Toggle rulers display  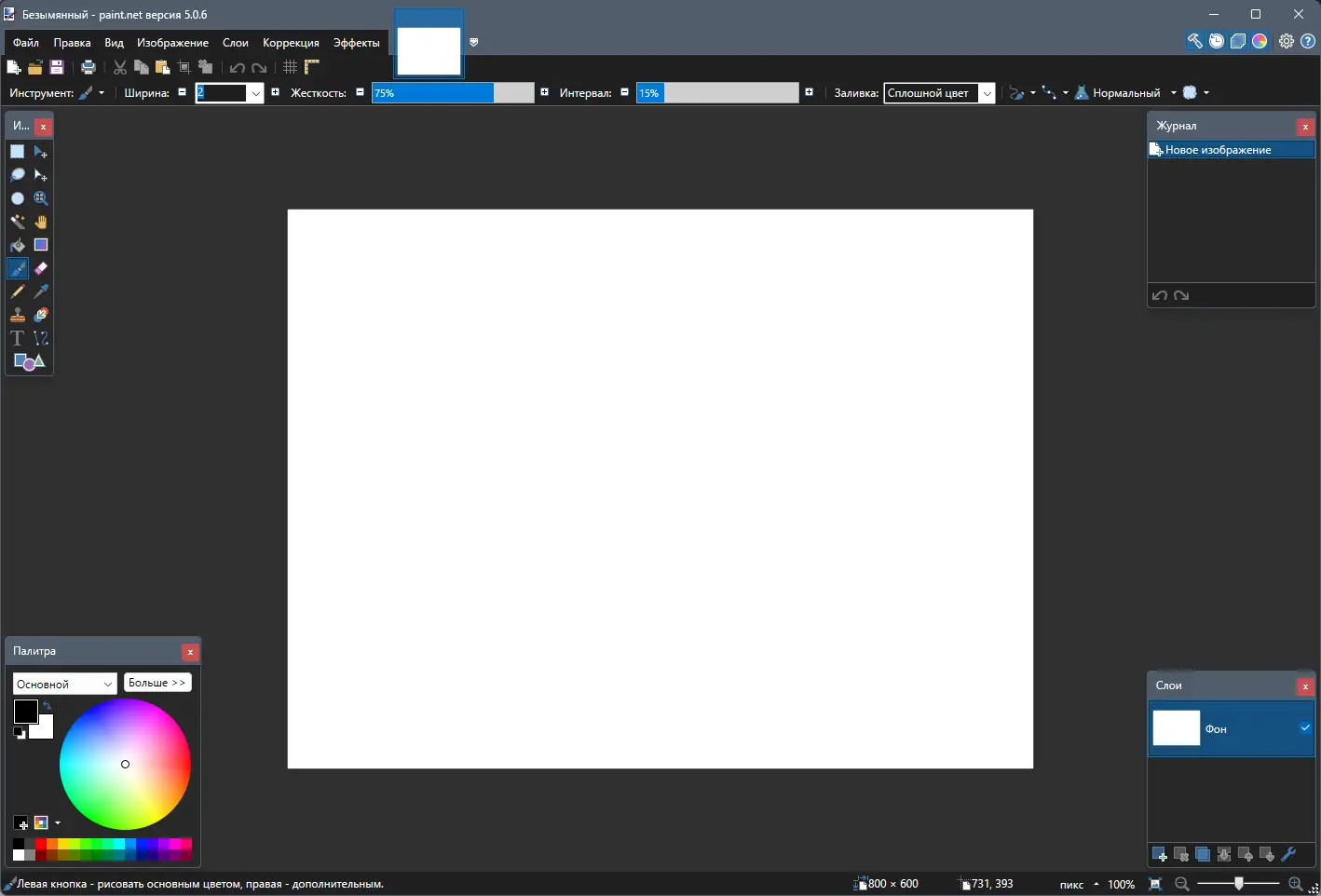[312, 67]
